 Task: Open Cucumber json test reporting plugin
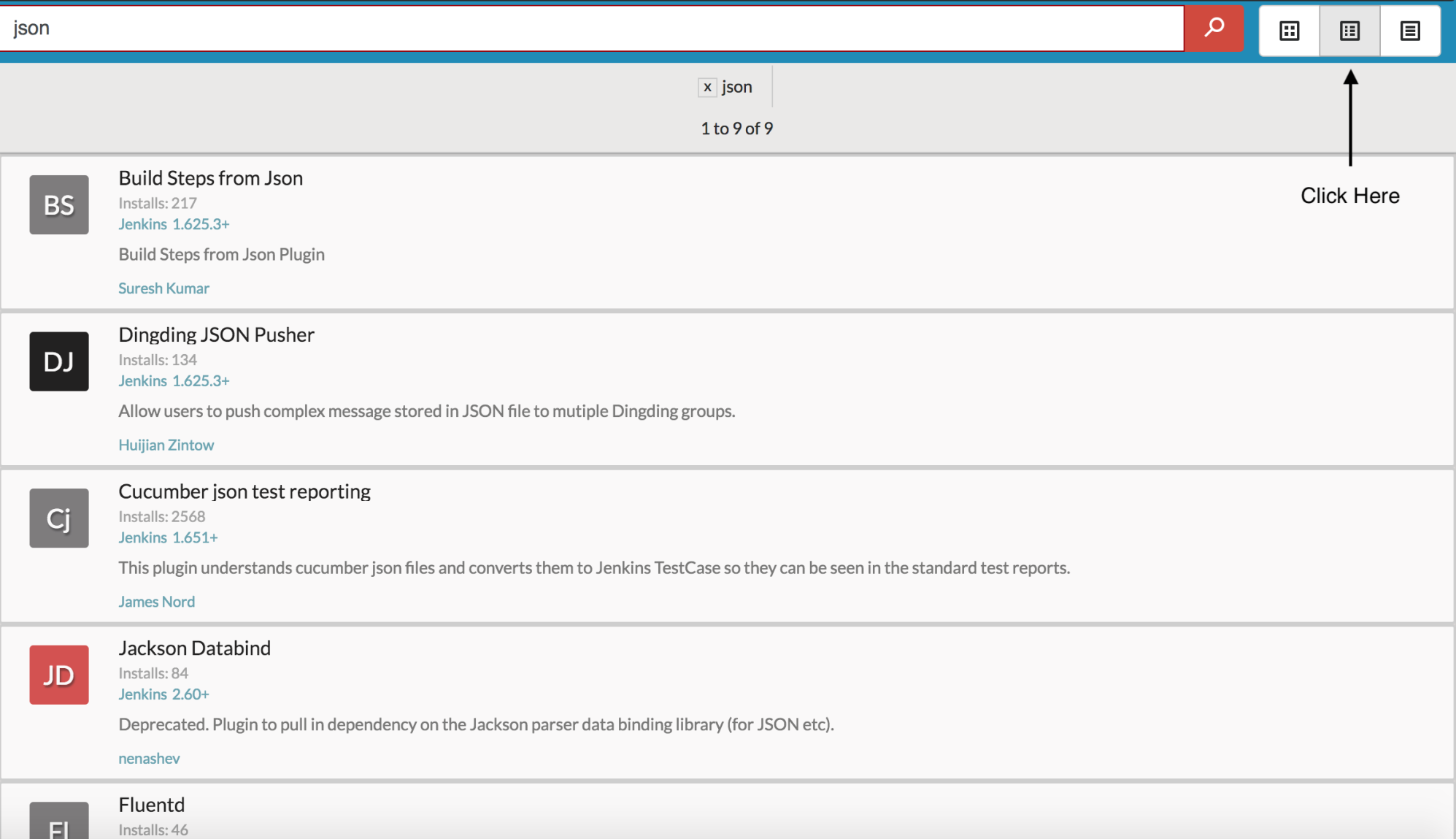pos(244,491)
